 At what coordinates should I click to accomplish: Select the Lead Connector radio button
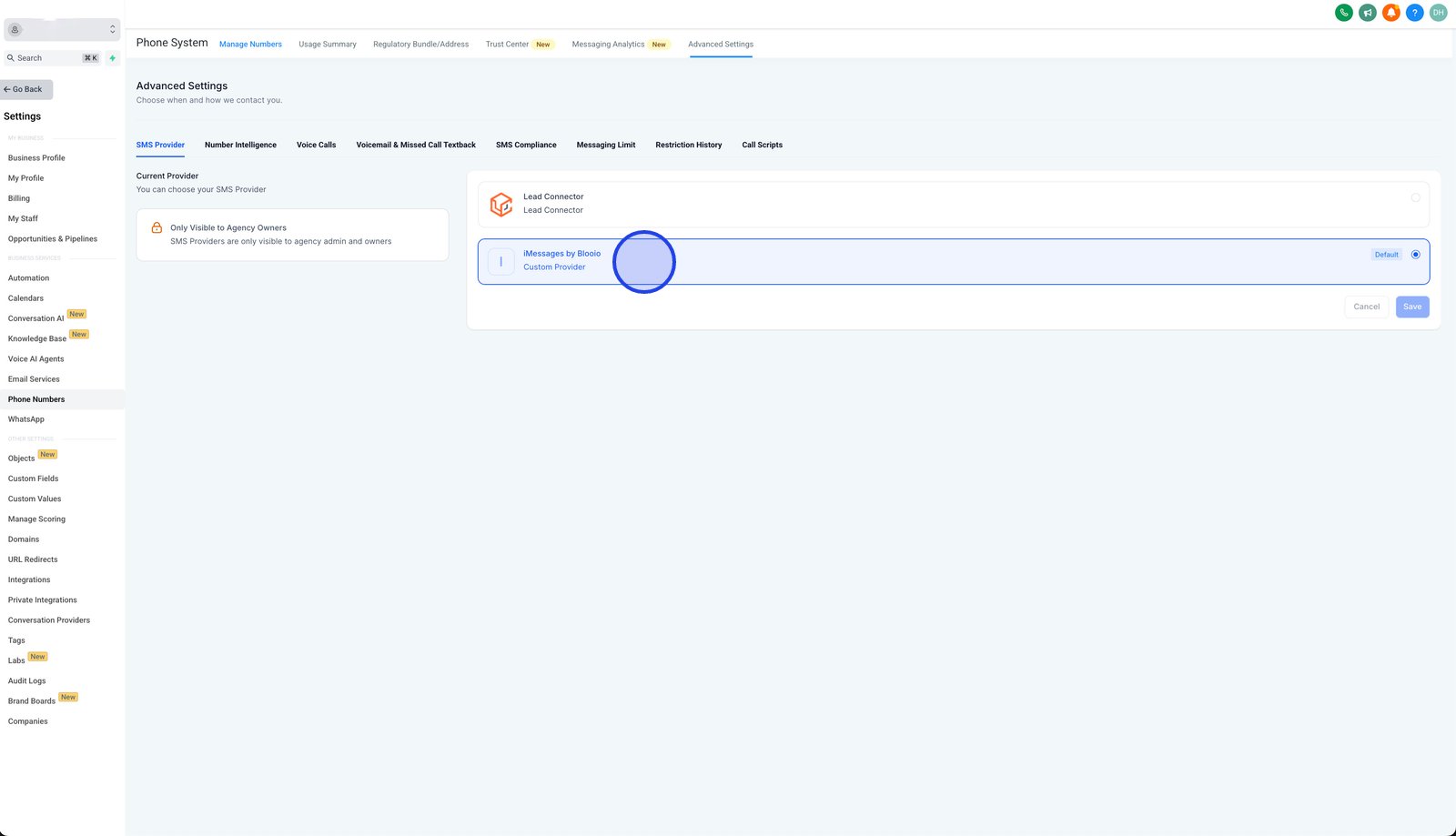pyautogui.click(x=1415, y=197)
